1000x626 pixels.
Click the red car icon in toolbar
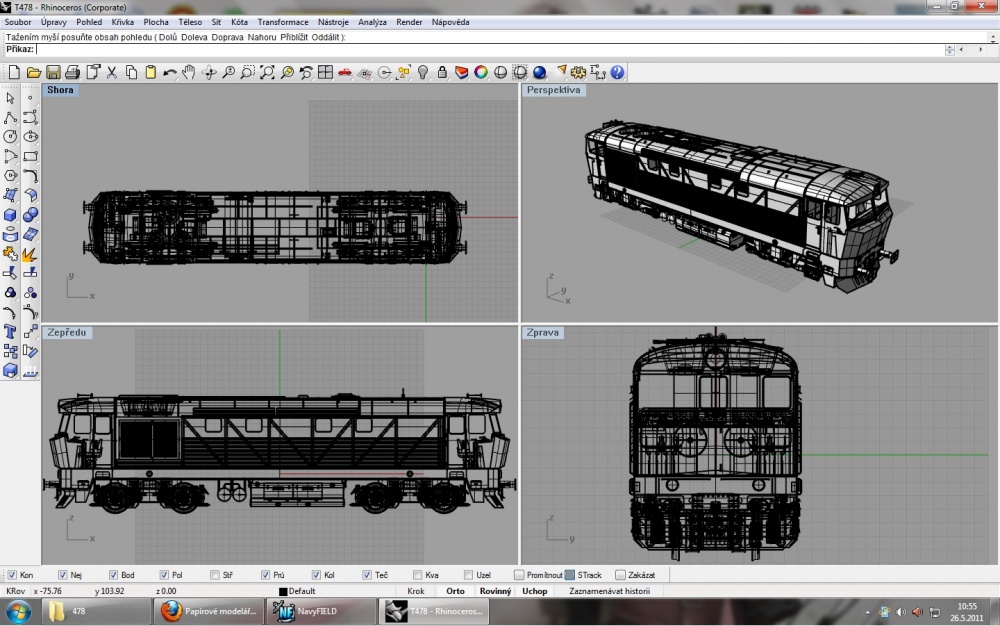(x=345, y=73)
